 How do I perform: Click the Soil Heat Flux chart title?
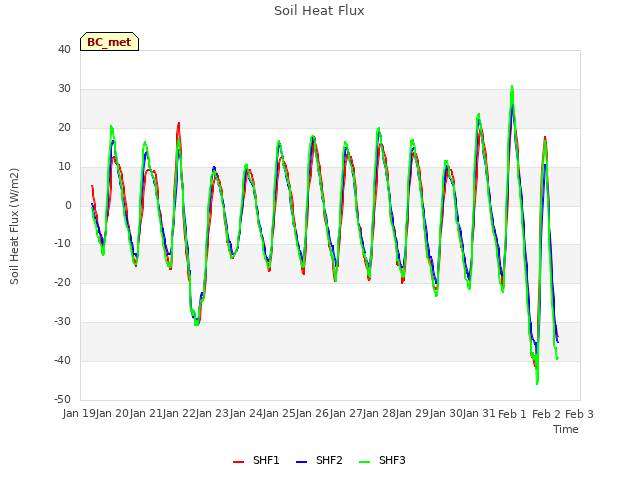click(319, 11)
